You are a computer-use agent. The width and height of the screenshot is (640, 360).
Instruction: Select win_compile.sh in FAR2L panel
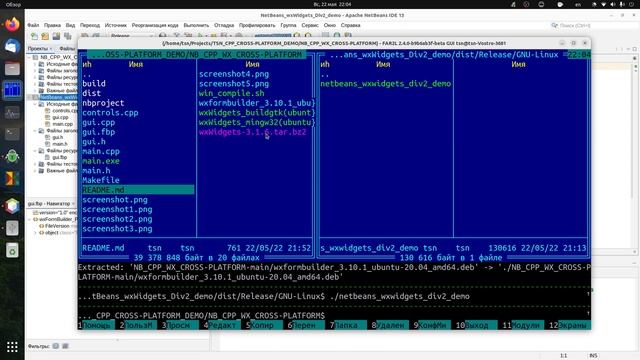coord(231,93)
